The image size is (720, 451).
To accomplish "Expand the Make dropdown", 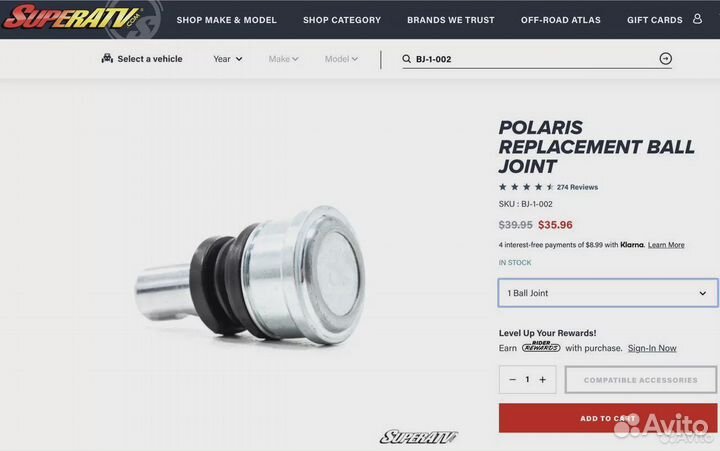I will pos(283,59).
